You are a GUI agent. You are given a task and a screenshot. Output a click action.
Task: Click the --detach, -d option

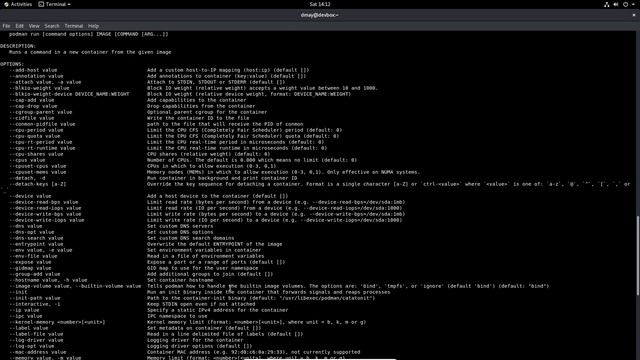point(27,178)
